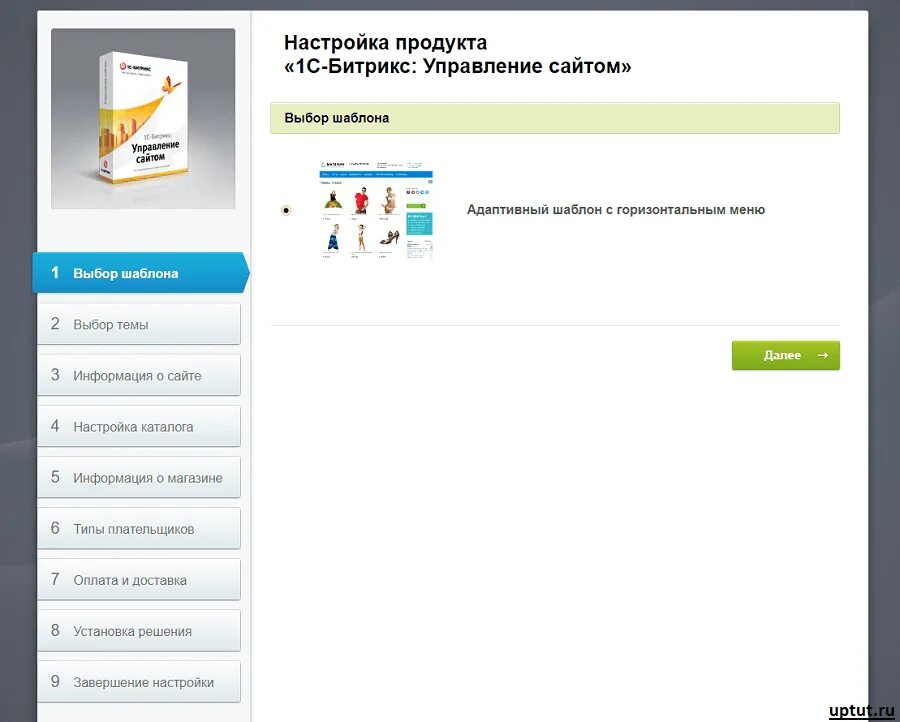Select step 4 Настройка каталога
Viewport: 900px width, 722px height.
pos(139,426)
